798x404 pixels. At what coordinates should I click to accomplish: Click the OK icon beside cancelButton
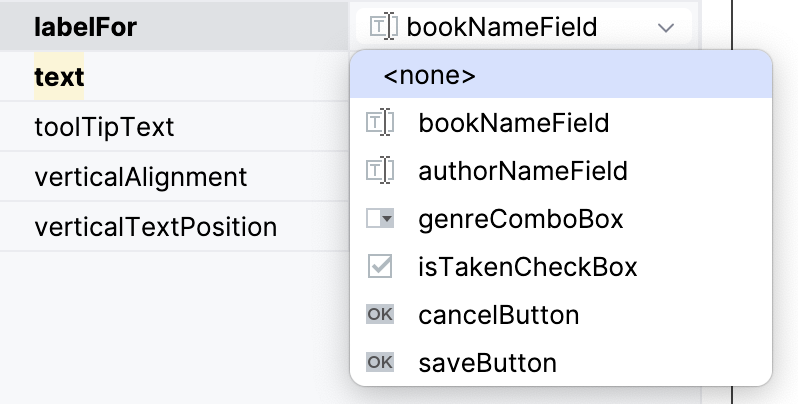pos(381,315)
